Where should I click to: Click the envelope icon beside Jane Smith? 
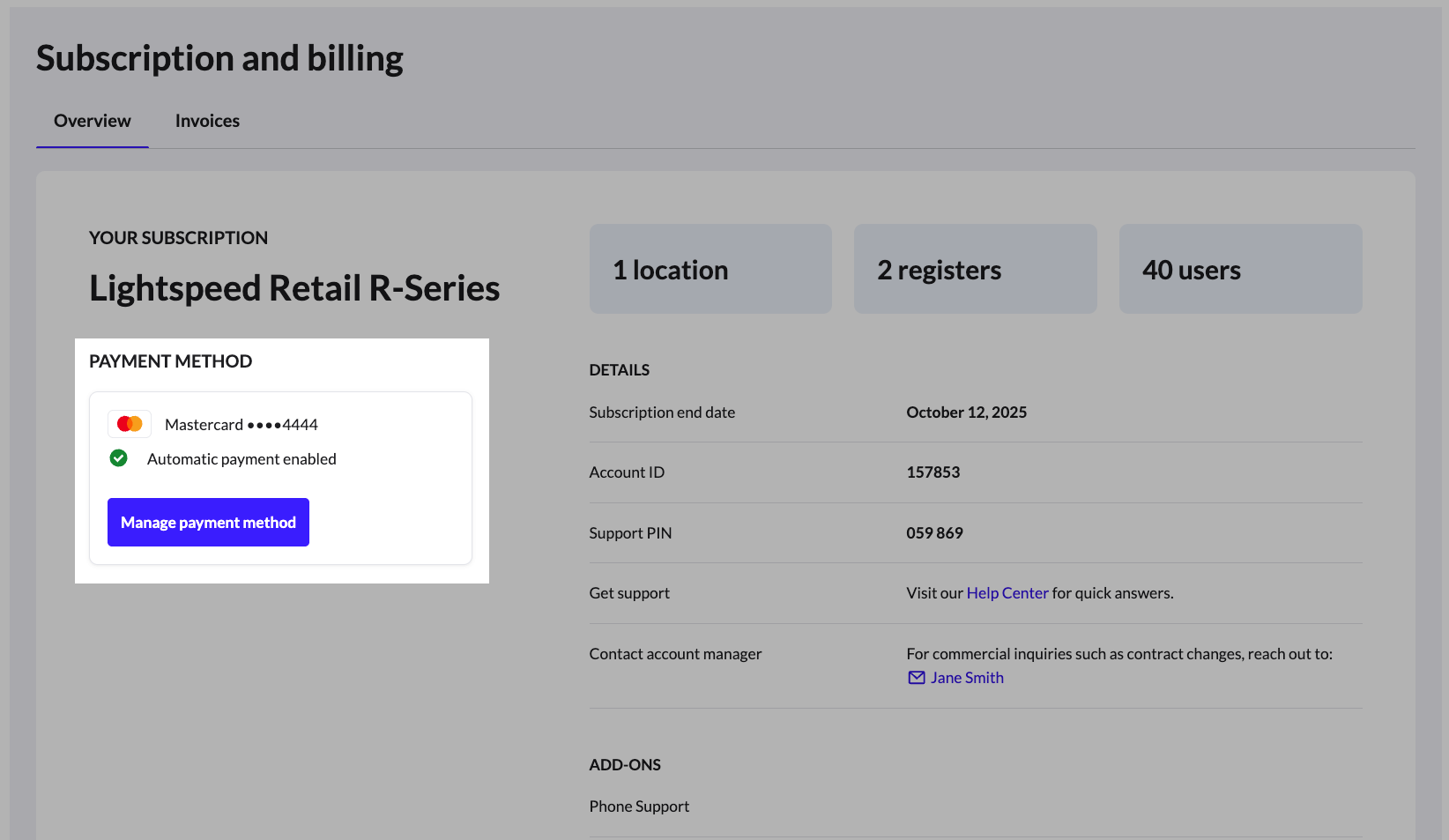pos(917,678)
